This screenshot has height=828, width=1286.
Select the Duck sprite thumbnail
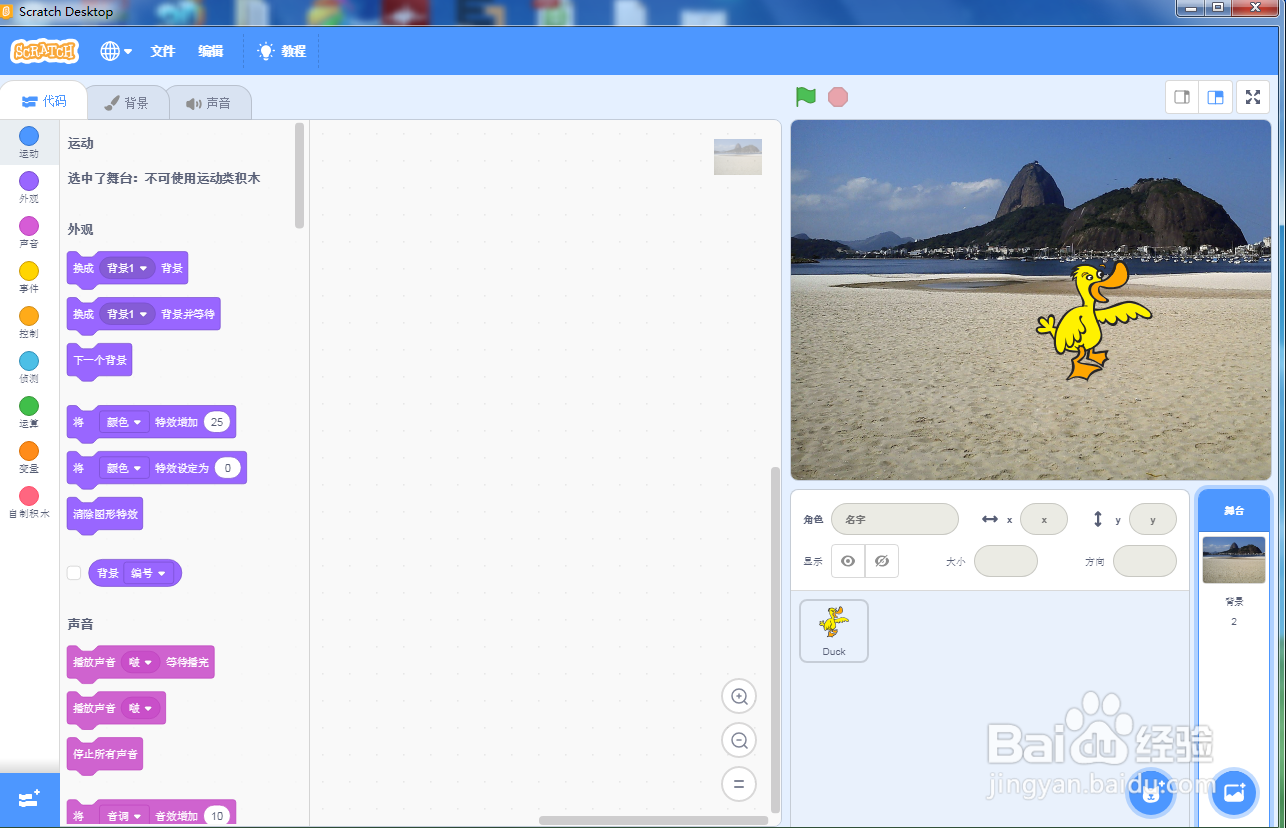tap(834, 630)
